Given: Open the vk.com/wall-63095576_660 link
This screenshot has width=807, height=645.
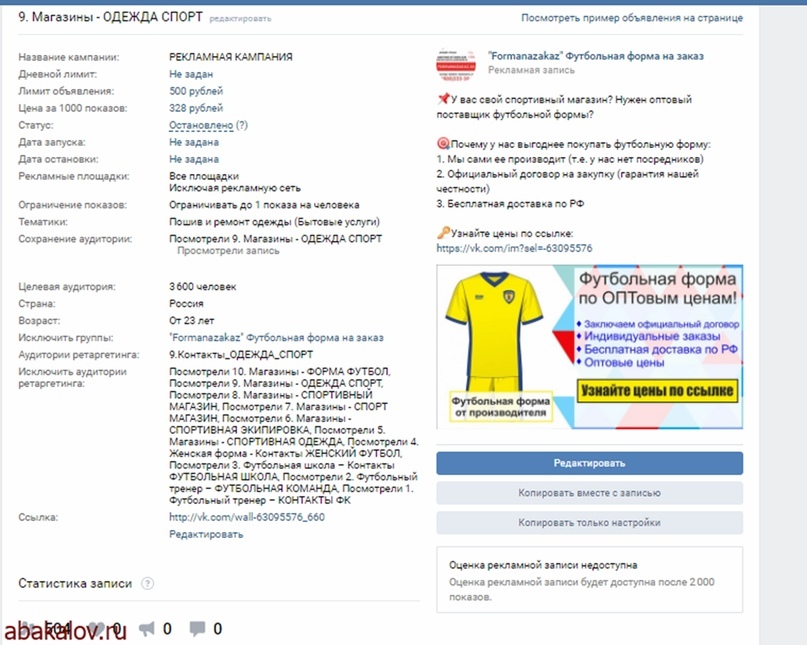Looking at the screenshot, I should tap(247, 517).
